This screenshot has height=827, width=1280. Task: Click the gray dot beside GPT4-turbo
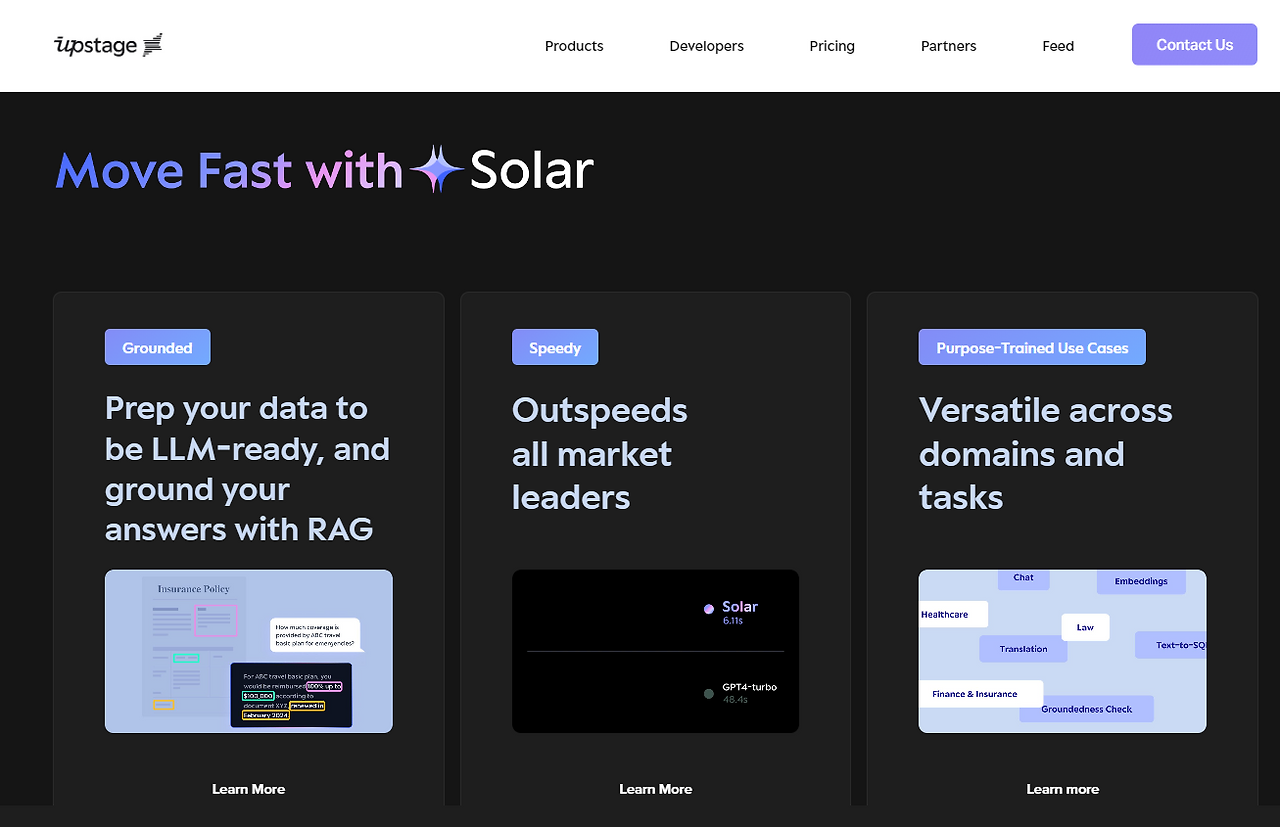click(709, 693)
